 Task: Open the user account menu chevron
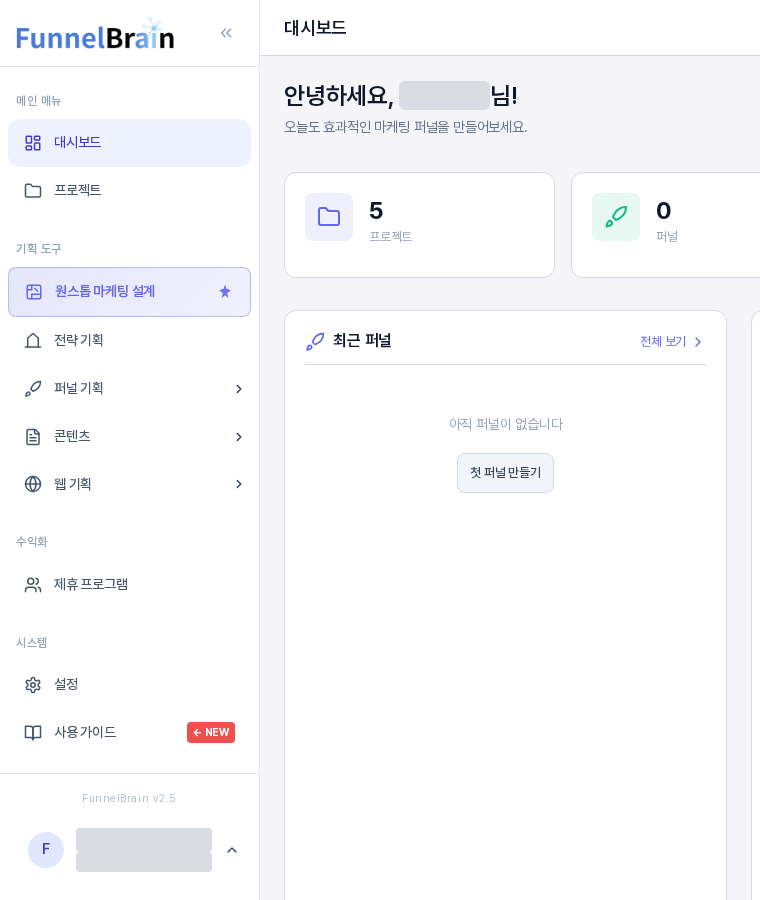point(232,850)
